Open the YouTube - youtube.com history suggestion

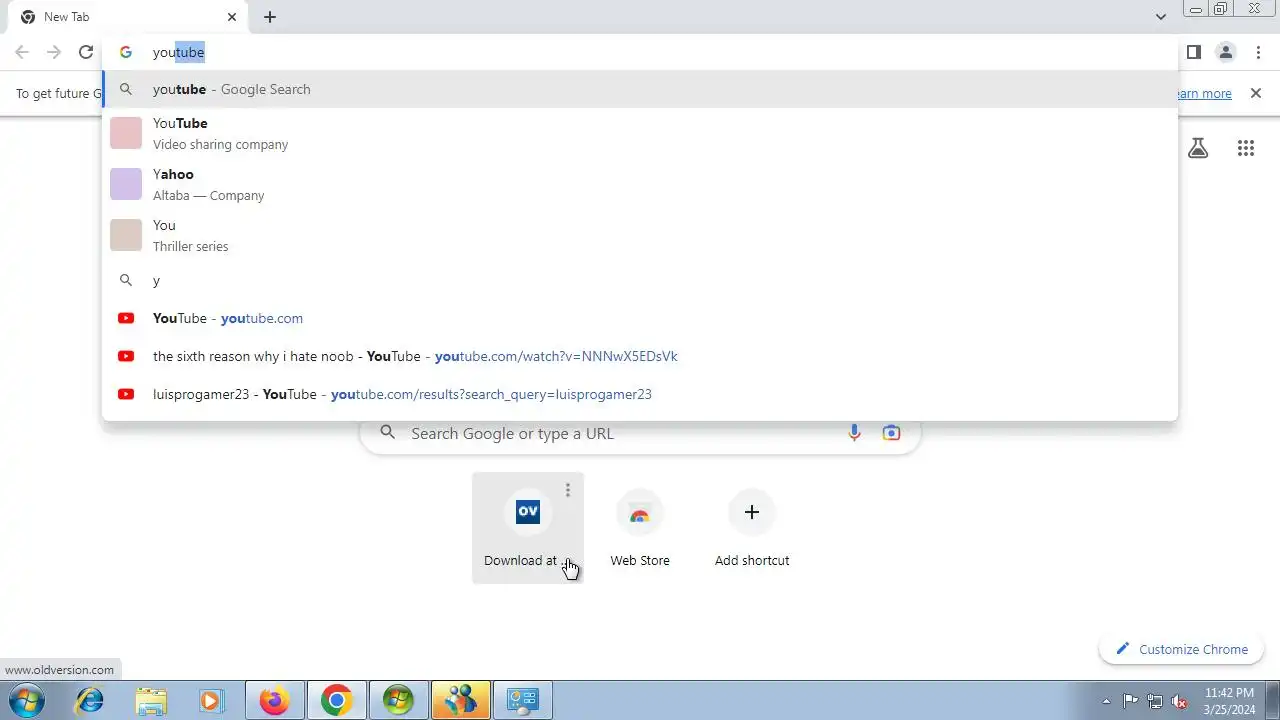640,318
